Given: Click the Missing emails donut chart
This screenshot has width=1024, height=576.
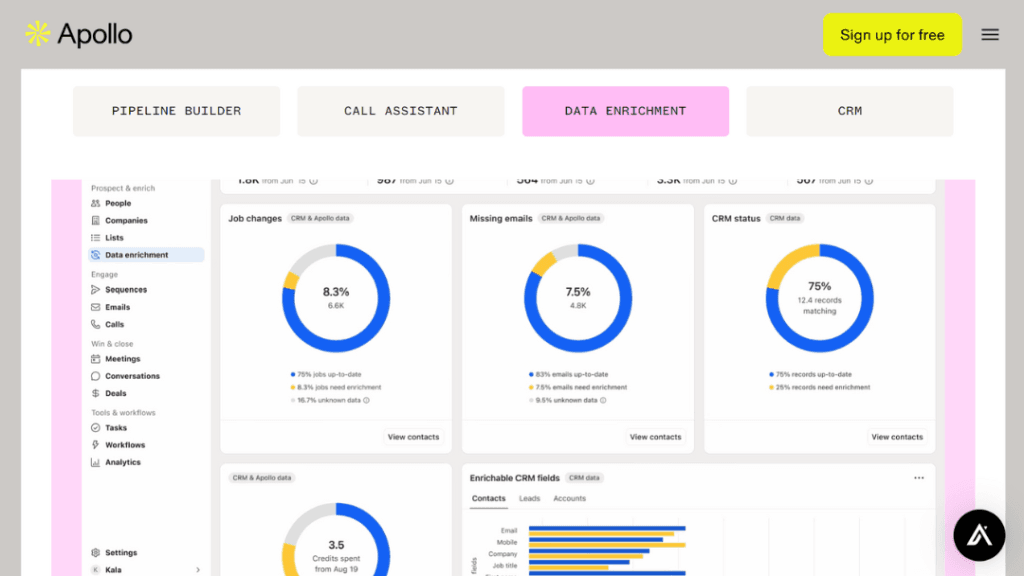Looking at the screenshot, I should [578, 298].
